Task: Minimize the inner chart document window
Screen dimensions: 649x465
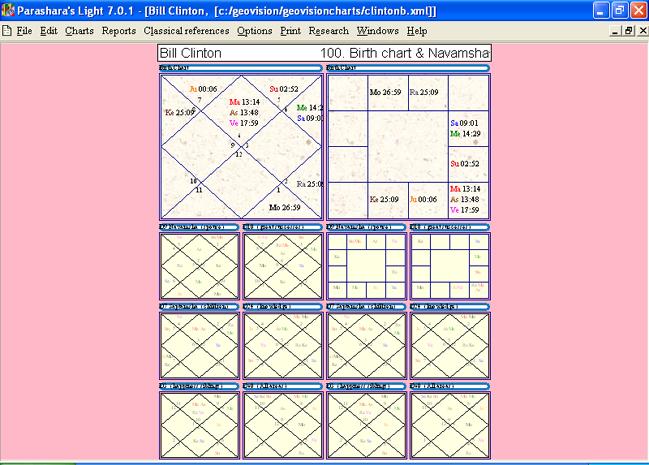Action: click(615, 31)
